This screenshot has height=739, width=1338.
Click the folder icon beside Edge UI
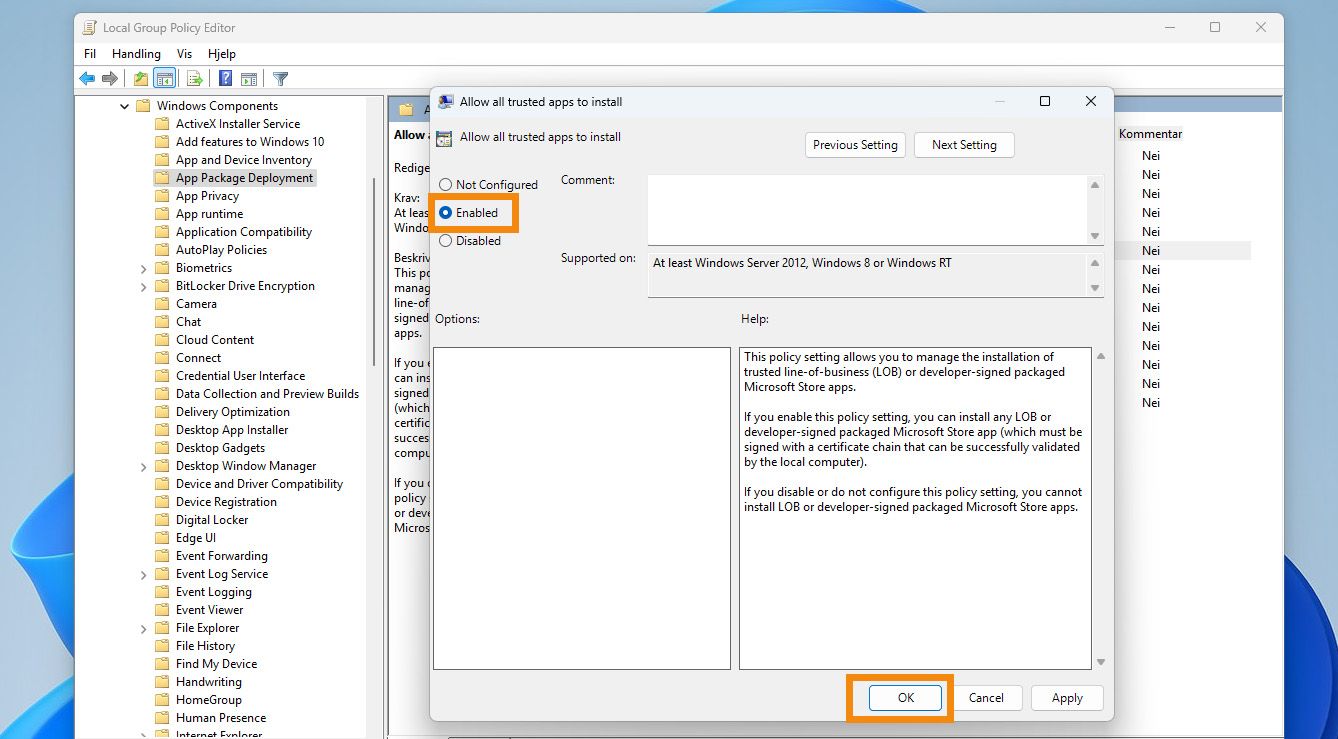(x=162, y=538)
